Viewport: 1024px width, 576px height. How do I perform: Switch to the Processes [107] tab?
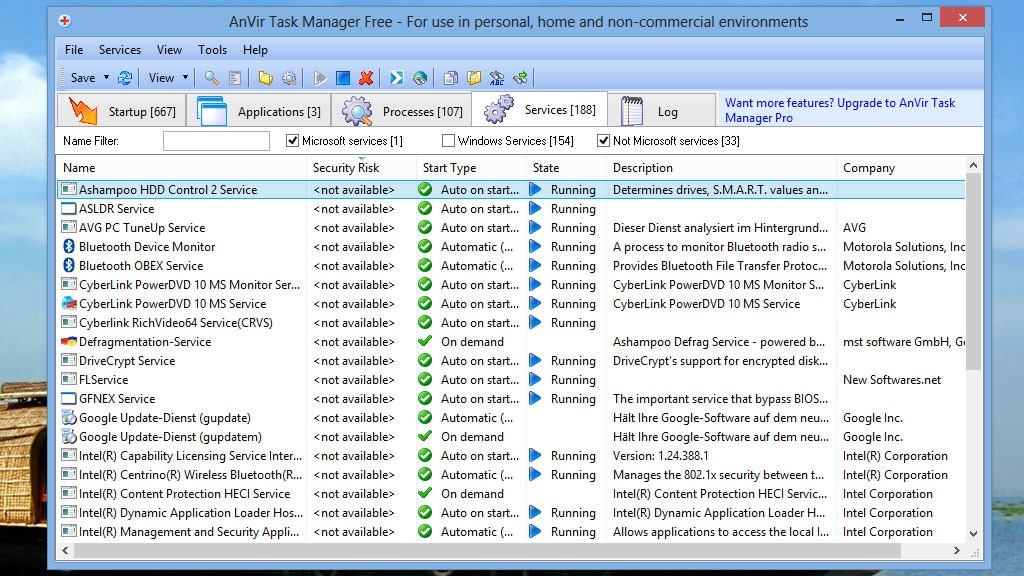click(x=401, y=111)
